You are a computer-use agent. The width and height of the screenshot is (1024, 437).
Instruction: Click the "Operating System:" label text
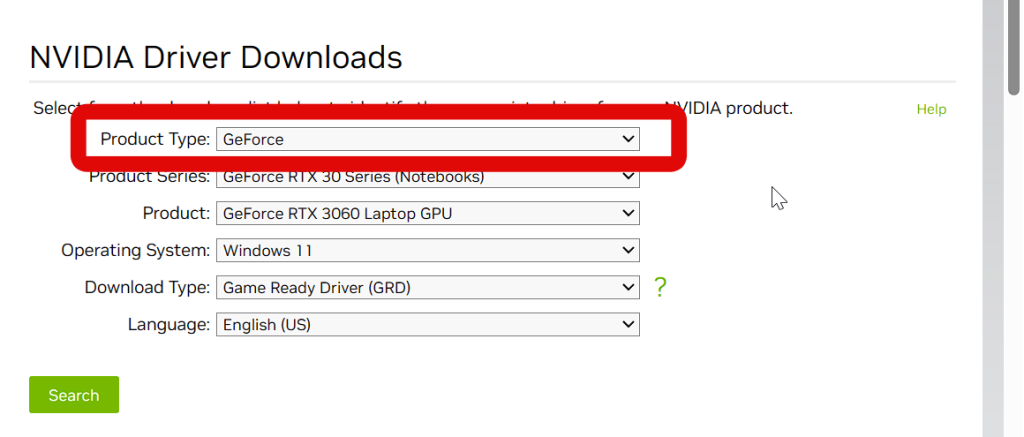(136, 250)
